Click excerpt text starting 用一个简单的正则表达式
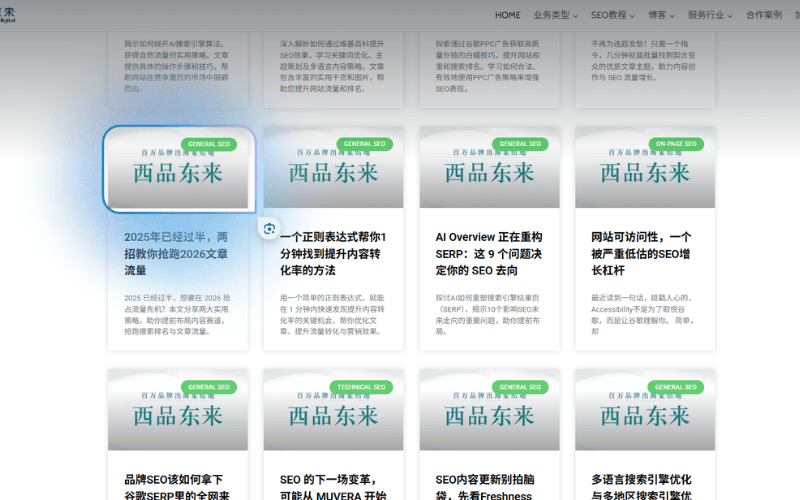Image resolution: width=800 pixels, height=500 pixels. 332,314
